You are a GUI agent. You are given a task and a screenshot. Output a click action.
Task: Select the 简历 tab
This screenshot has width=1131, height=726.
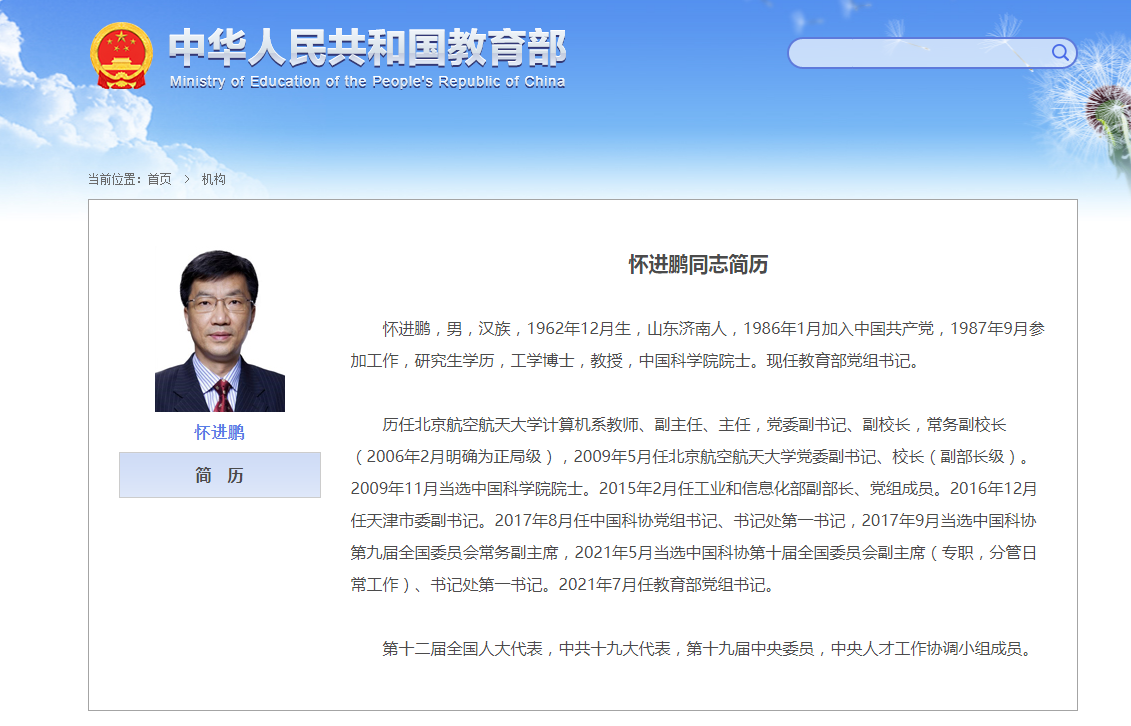[219, 474]
